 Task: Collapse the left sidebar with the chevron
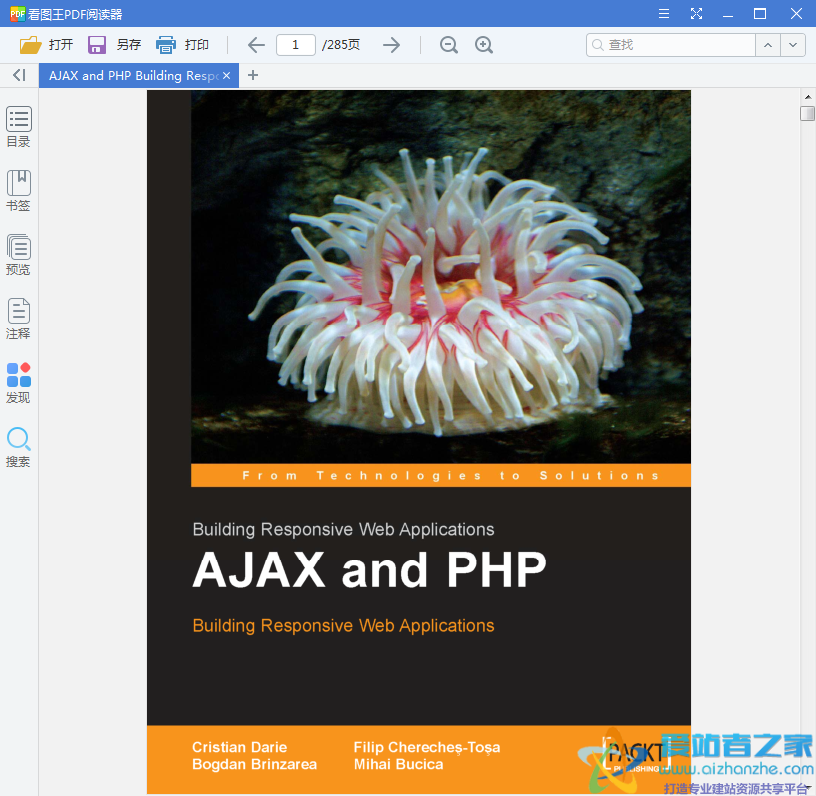(x=18, y=75)
